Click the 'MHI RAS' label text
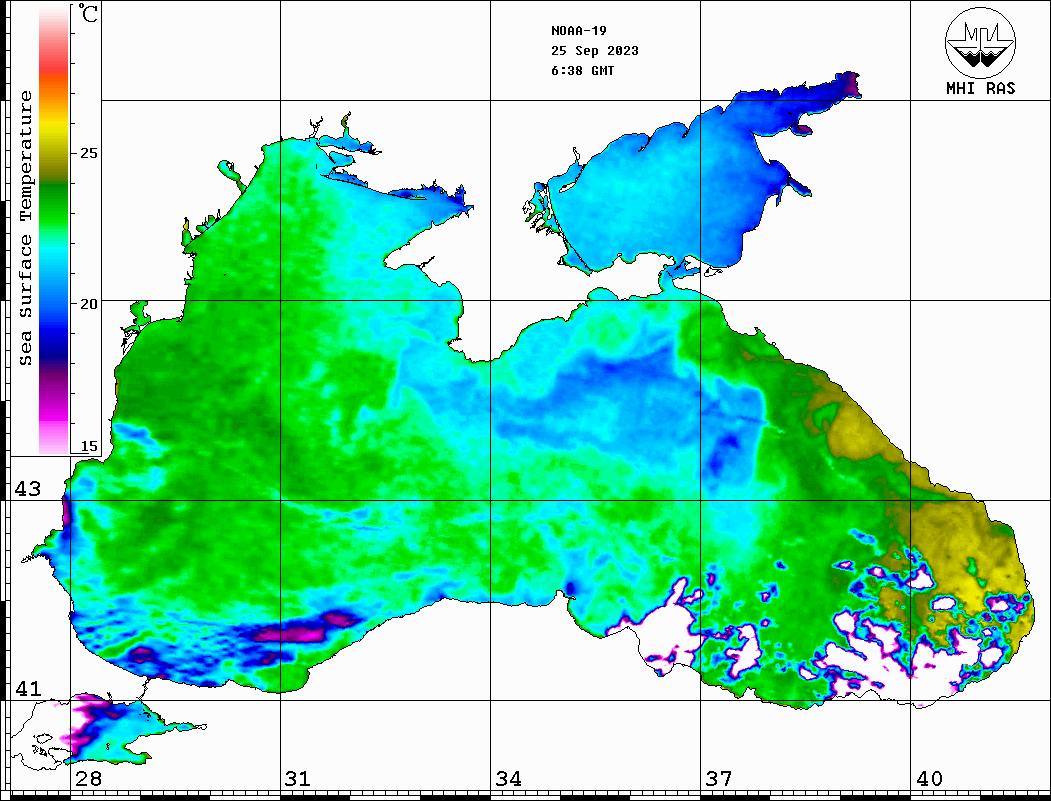This screenshot has height=801, width=1051. [x=980, y=88]
